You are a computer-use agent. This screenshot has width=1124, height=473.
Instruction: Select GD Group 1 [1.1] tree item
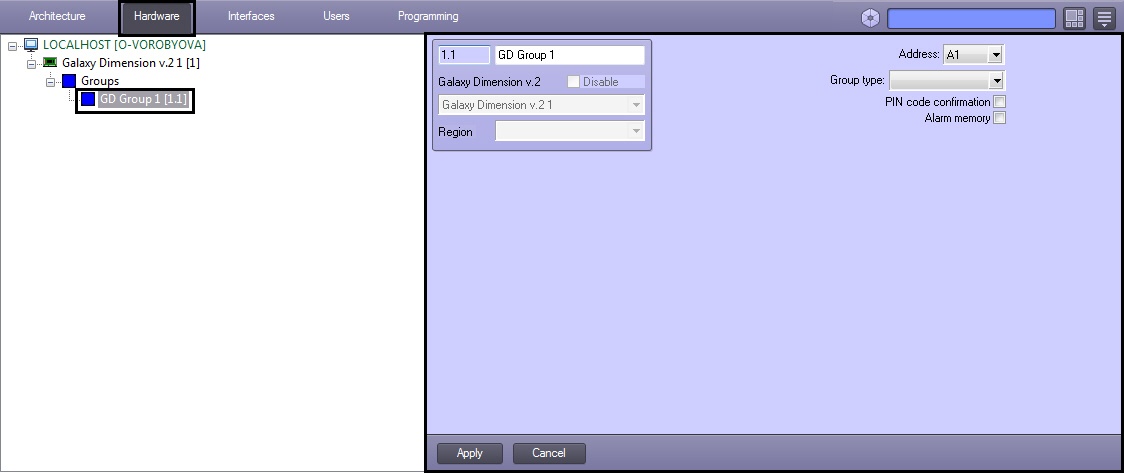143,99
